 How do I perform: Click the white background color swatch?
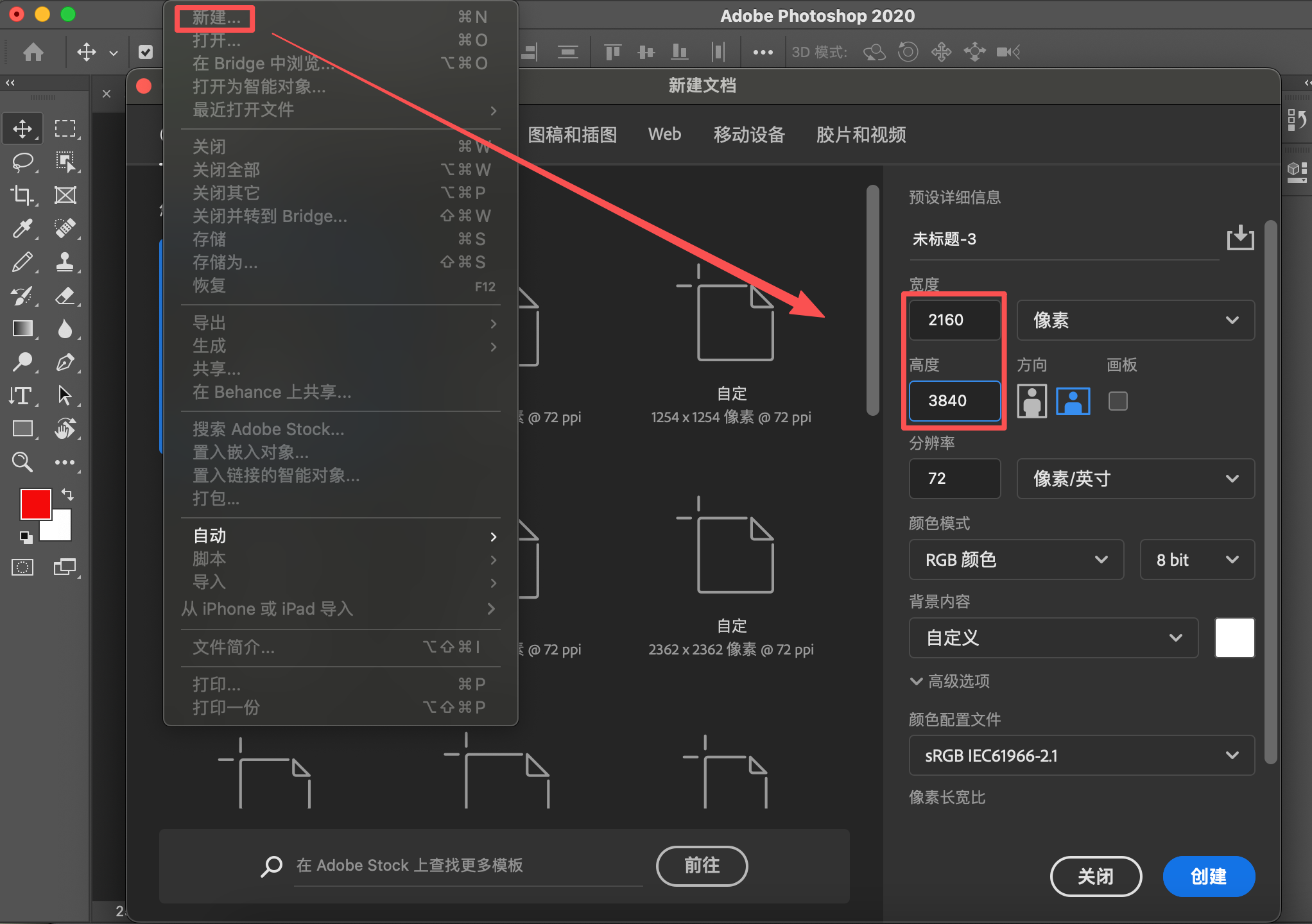click(x=1234, y=638)
